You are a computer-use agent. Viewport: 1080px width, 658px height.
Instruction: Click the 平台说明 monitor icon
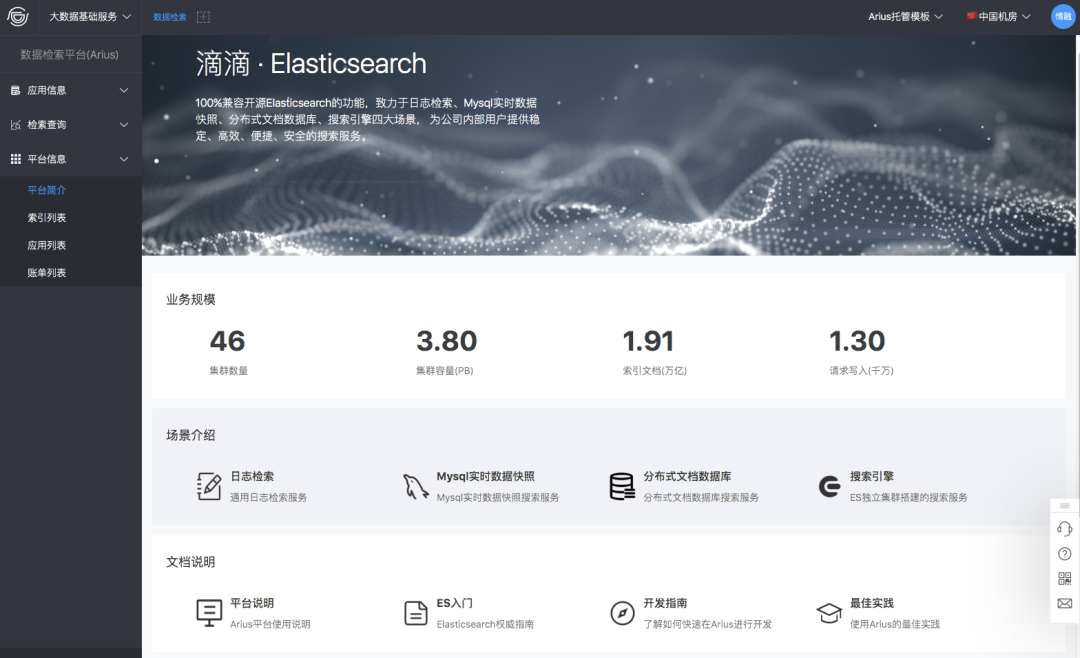[x=209, y=613]
